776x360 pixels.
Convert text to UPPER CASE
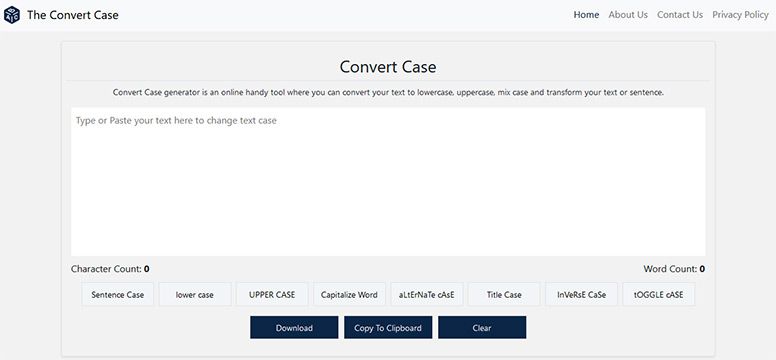click(272, 295)
